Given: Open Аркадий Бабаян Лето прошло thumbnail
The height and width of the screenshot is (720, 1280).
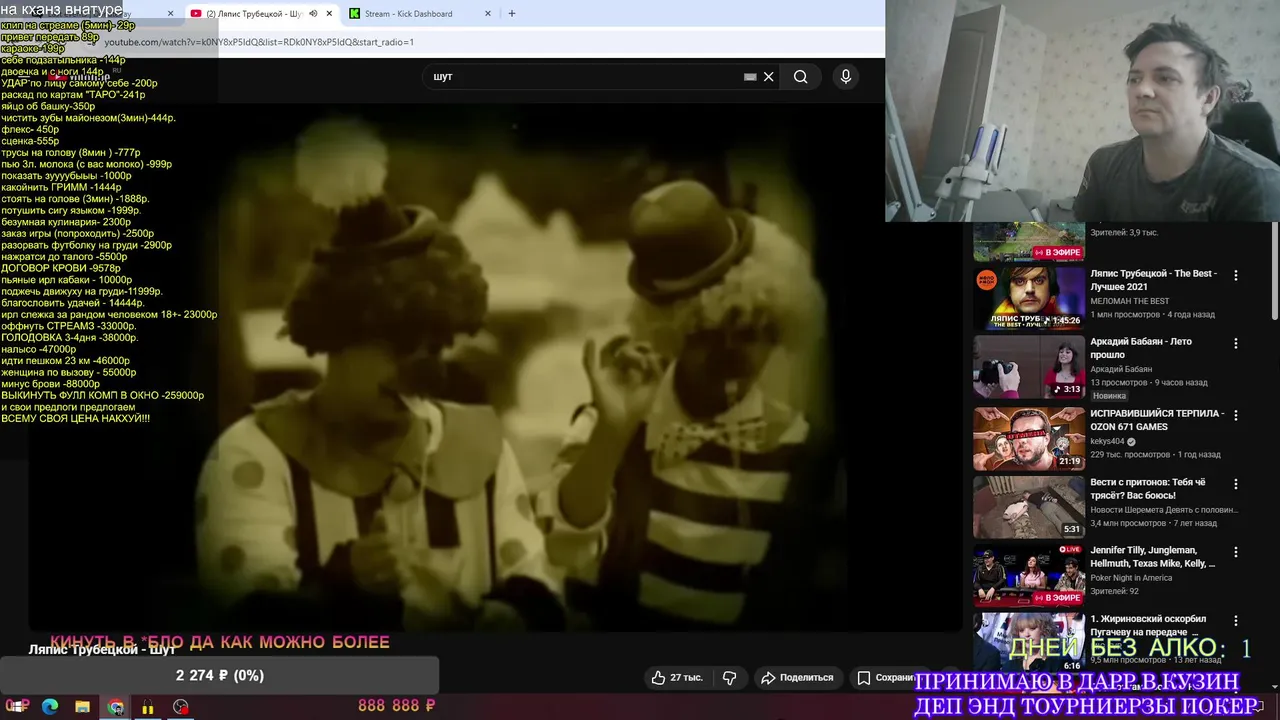Looking at the screenshot, I should 1029,366.
